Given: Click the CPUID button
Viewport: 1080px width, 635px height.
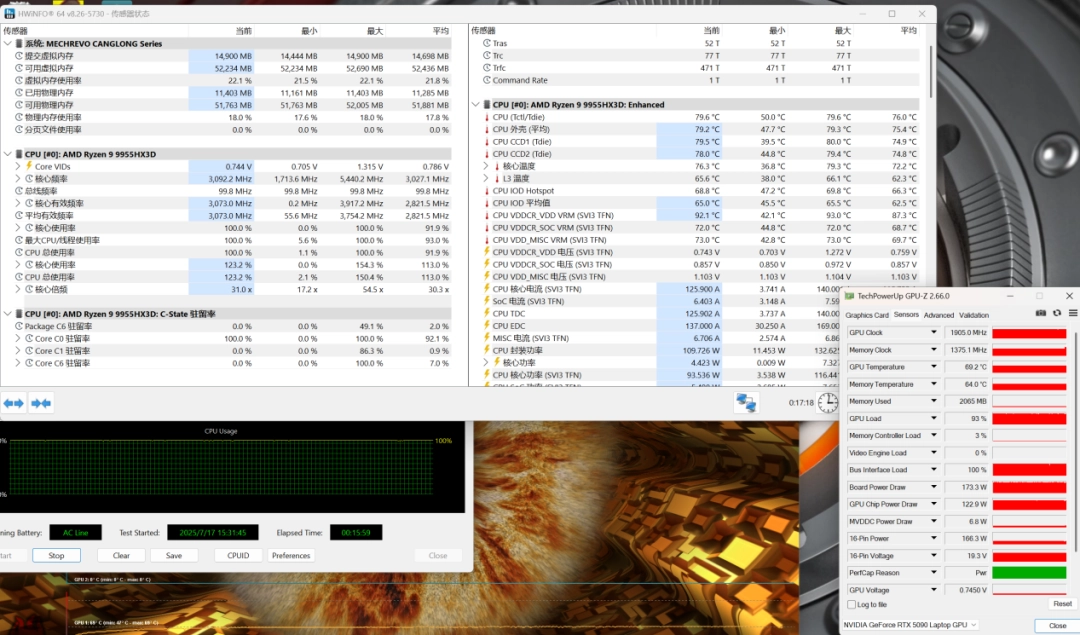Looking at the screenshot, I should 238,555.
